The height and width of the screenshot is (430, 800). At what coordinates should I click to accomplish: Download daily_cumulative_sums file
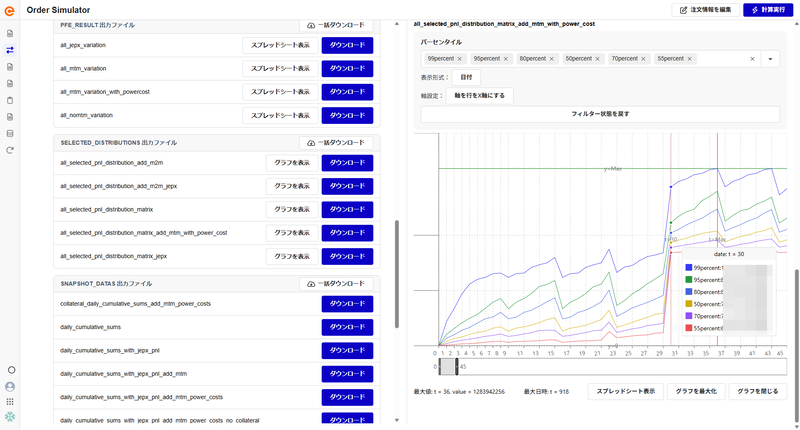click(347, 327)
